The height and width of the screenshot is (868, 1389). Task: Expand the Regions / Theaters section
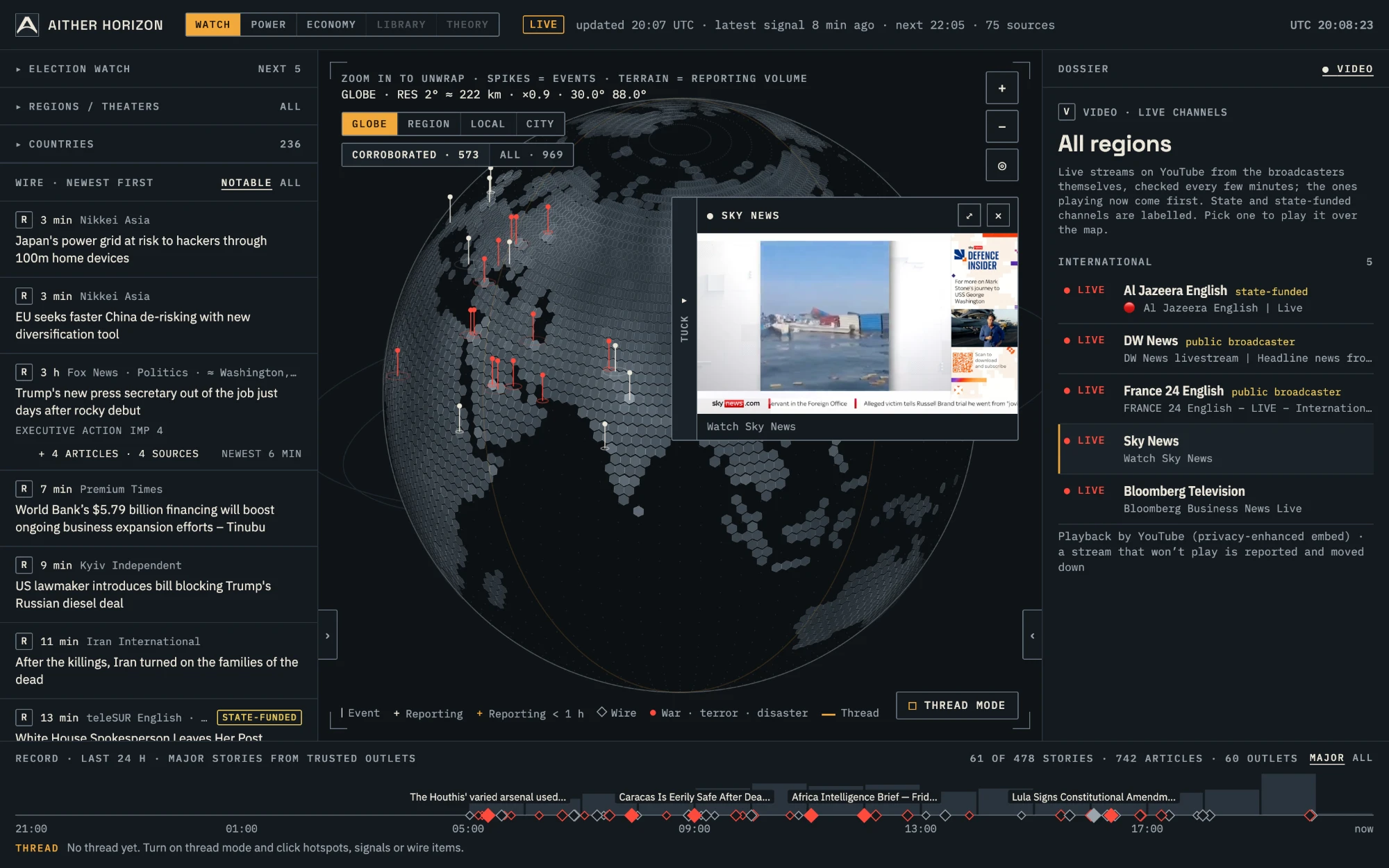pyautogui.click(x=158, y=106)
